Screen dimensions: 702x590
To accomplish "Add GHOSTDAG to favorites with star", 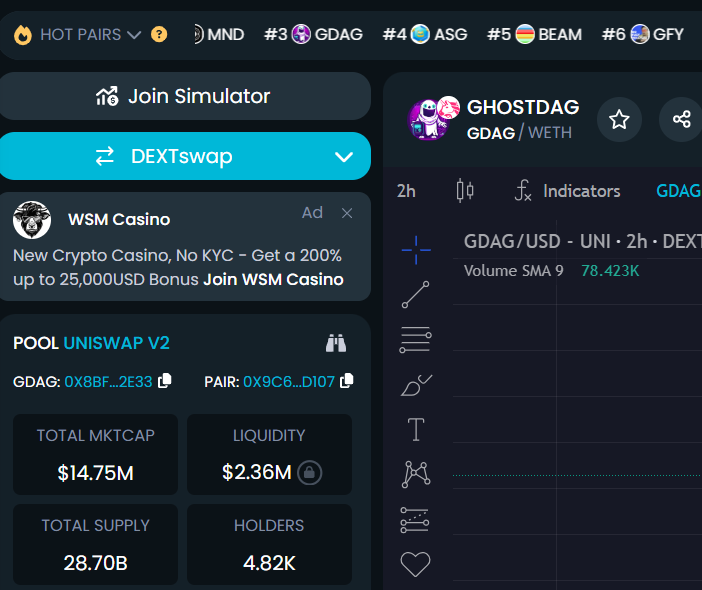I will (619, 120).
